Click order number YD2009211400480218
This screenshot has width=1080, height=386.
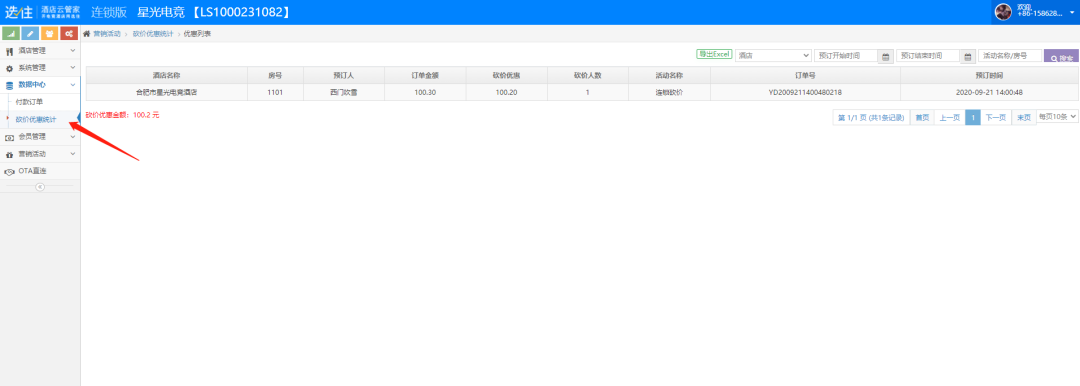pos(805,92)
